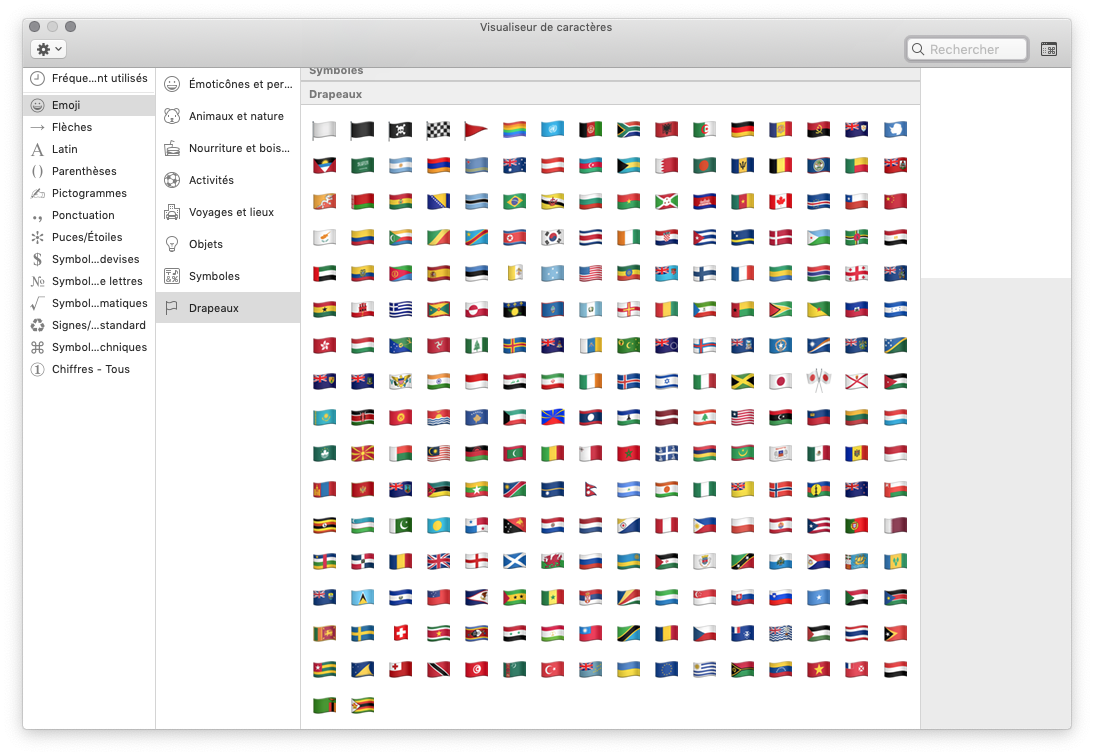The image size is (1094, 756).
Task: Open the Pictogrammes category
Action: pos(89,193)
